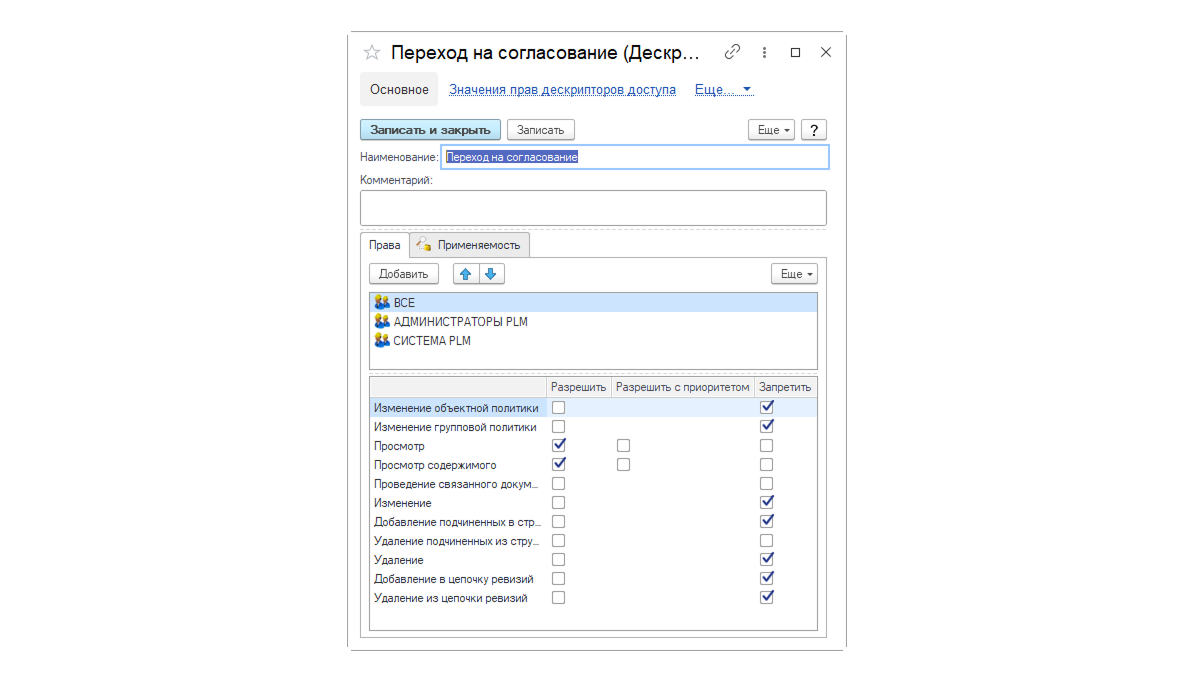Copy link to object using chain icon
This screenshot has height=682, width=1193.
tap(732, 52)
